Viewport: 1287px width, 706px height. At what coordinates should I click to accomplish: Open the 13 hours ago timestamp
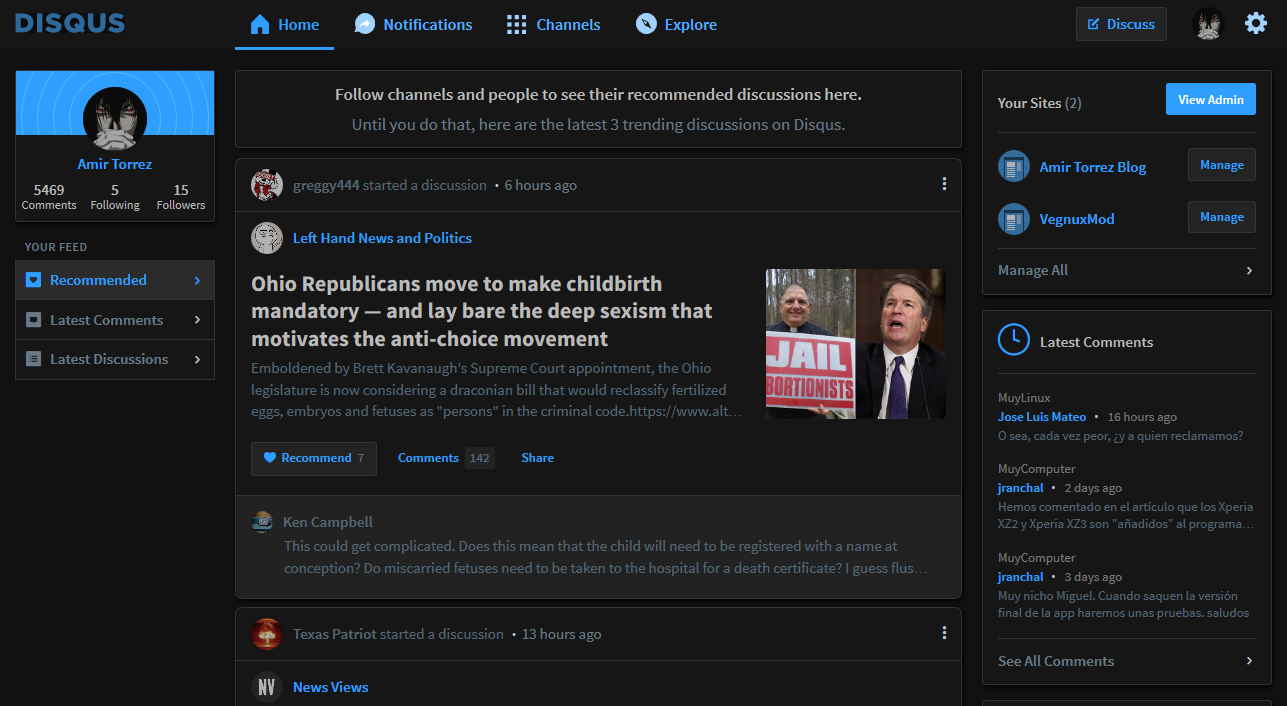561,634
